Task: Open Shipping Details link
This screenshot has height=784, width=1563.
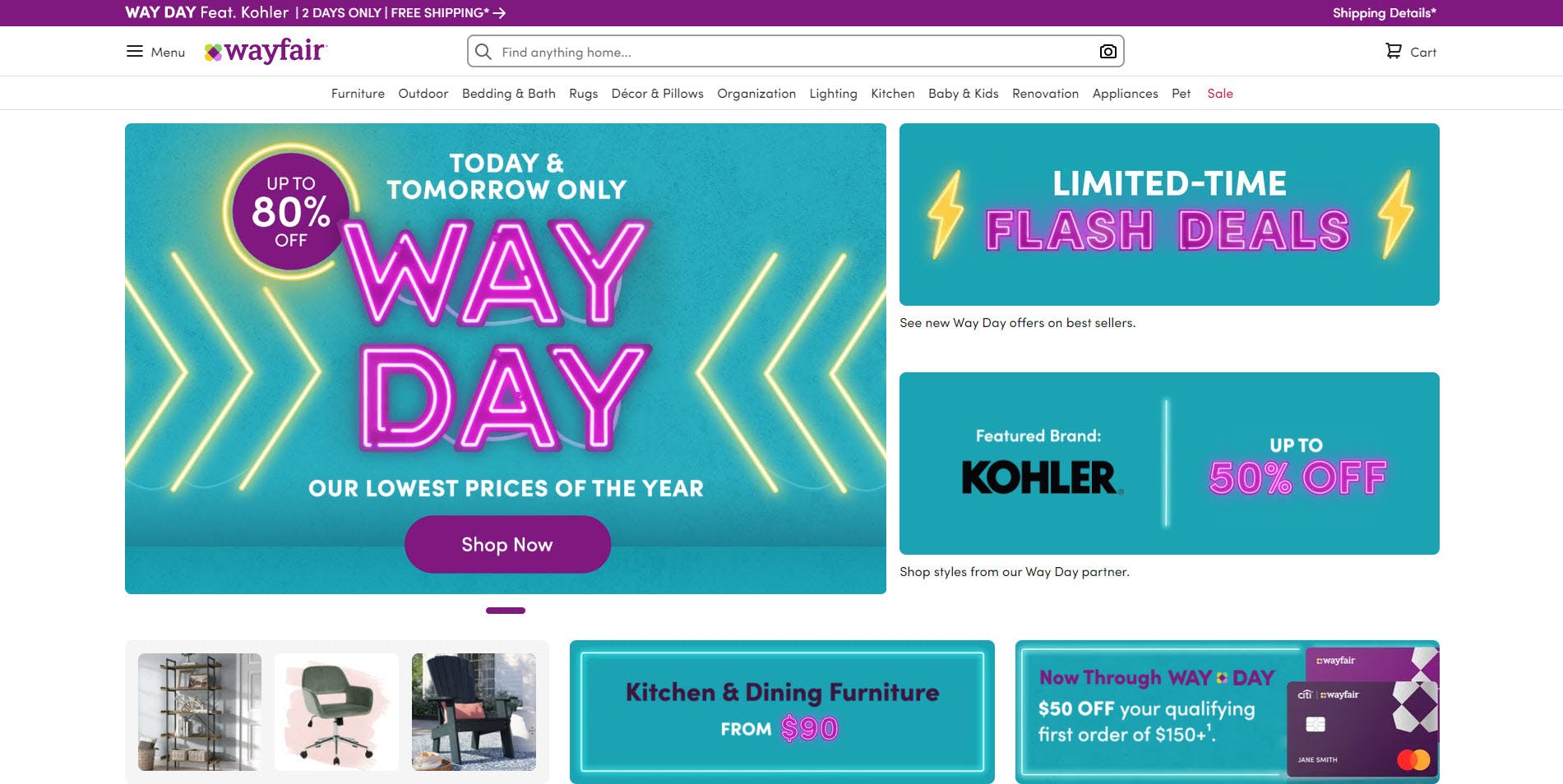Action: coord(1384,13)
